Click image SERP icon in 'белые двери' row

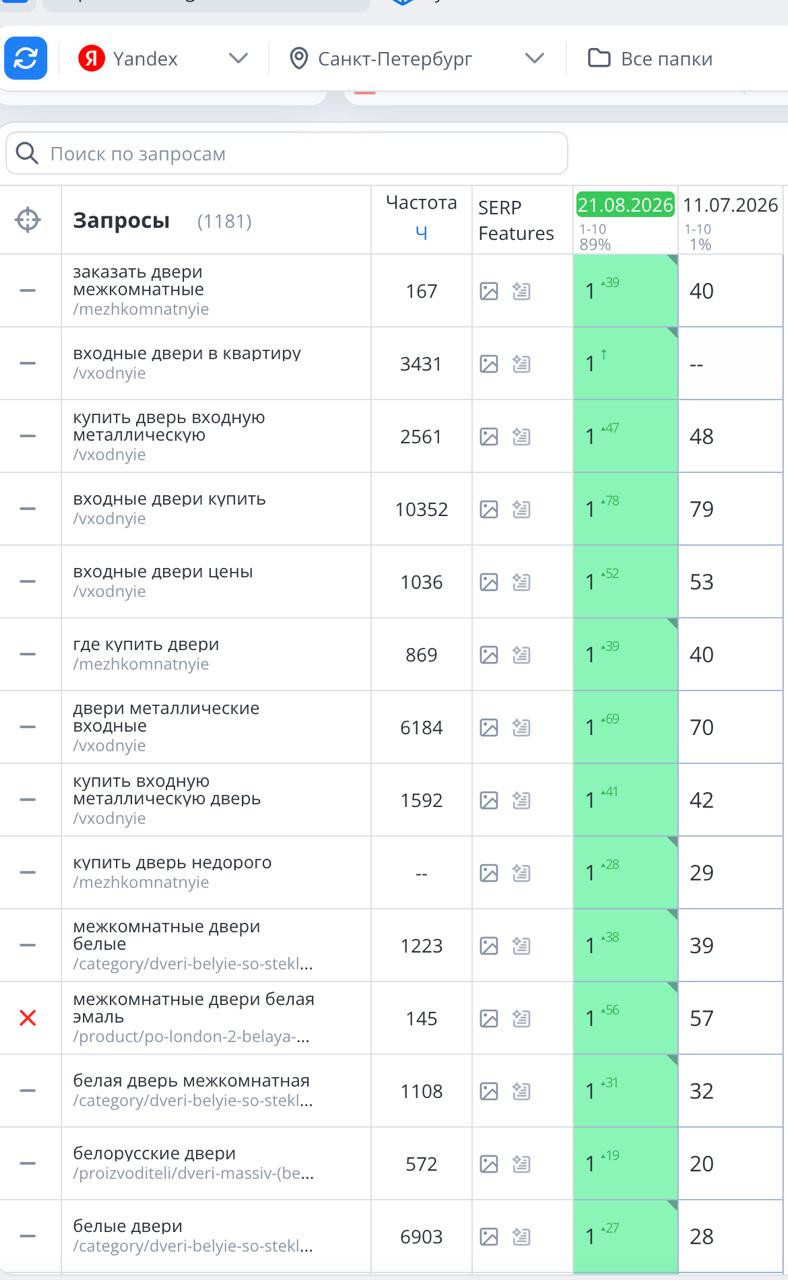489,1237
